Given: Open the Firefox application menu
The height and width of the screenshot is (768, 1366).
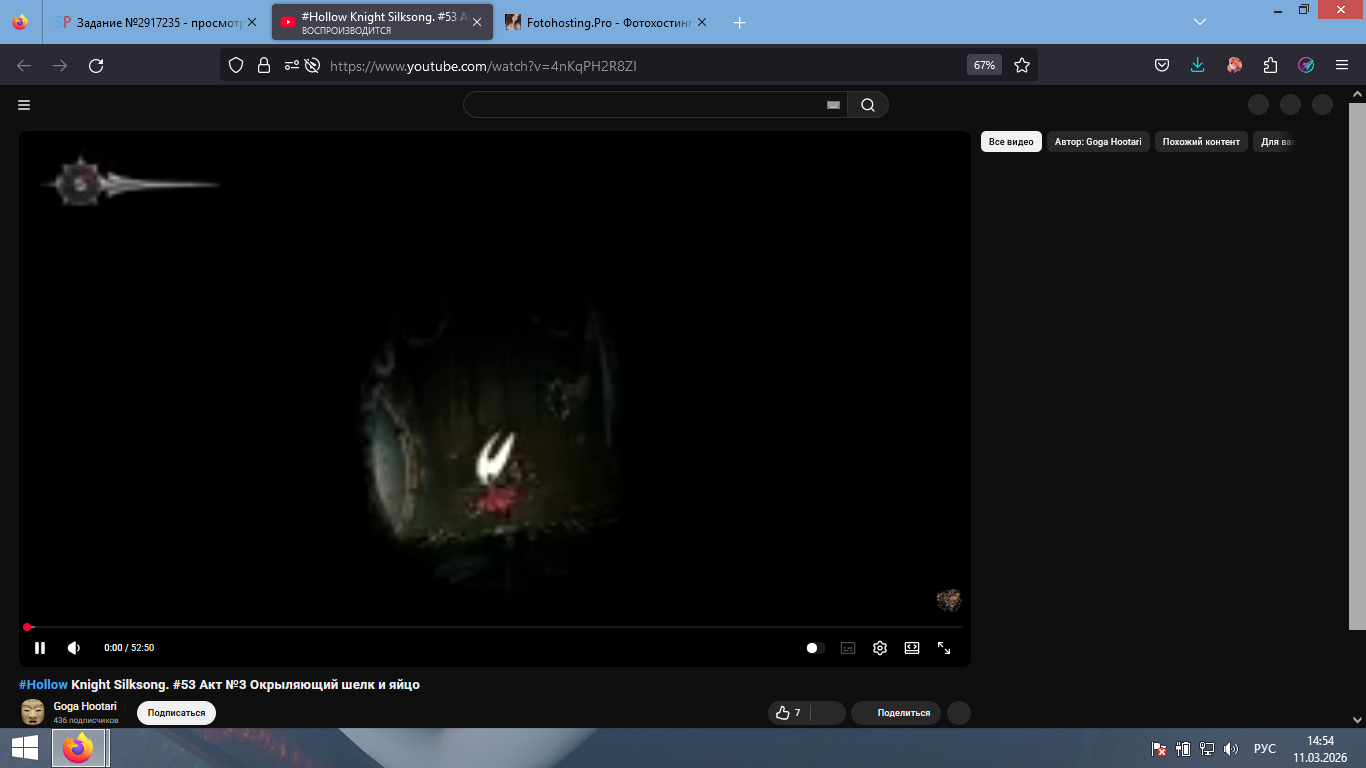Looking at the screenshot, I should click(1342, 65).
